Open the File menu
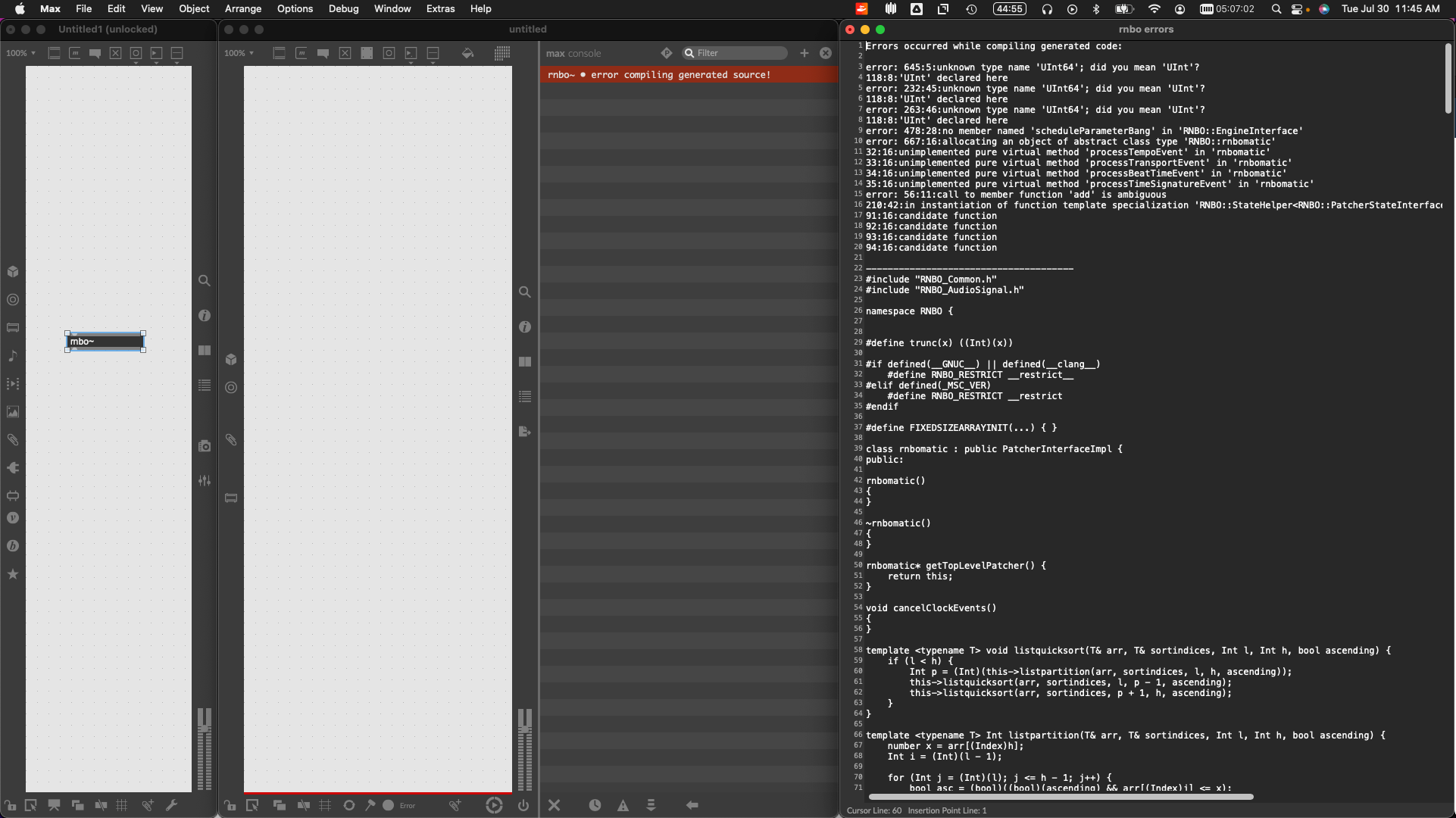The height and width of the screenshot is (818, 1456). 84,8
